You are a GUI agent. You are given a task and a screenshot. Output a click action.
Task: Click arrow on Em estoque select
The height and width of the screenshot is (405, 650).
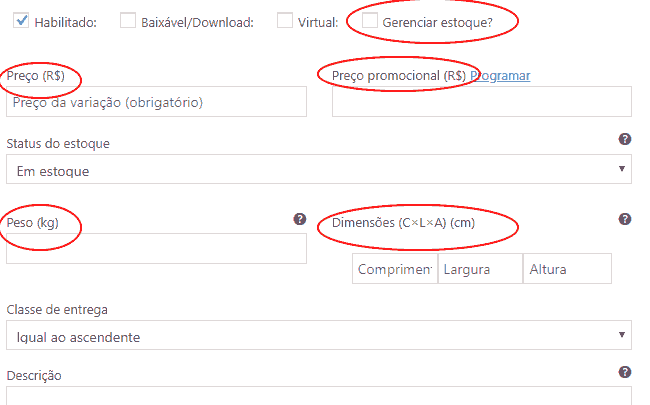click(x=622, y=169)
